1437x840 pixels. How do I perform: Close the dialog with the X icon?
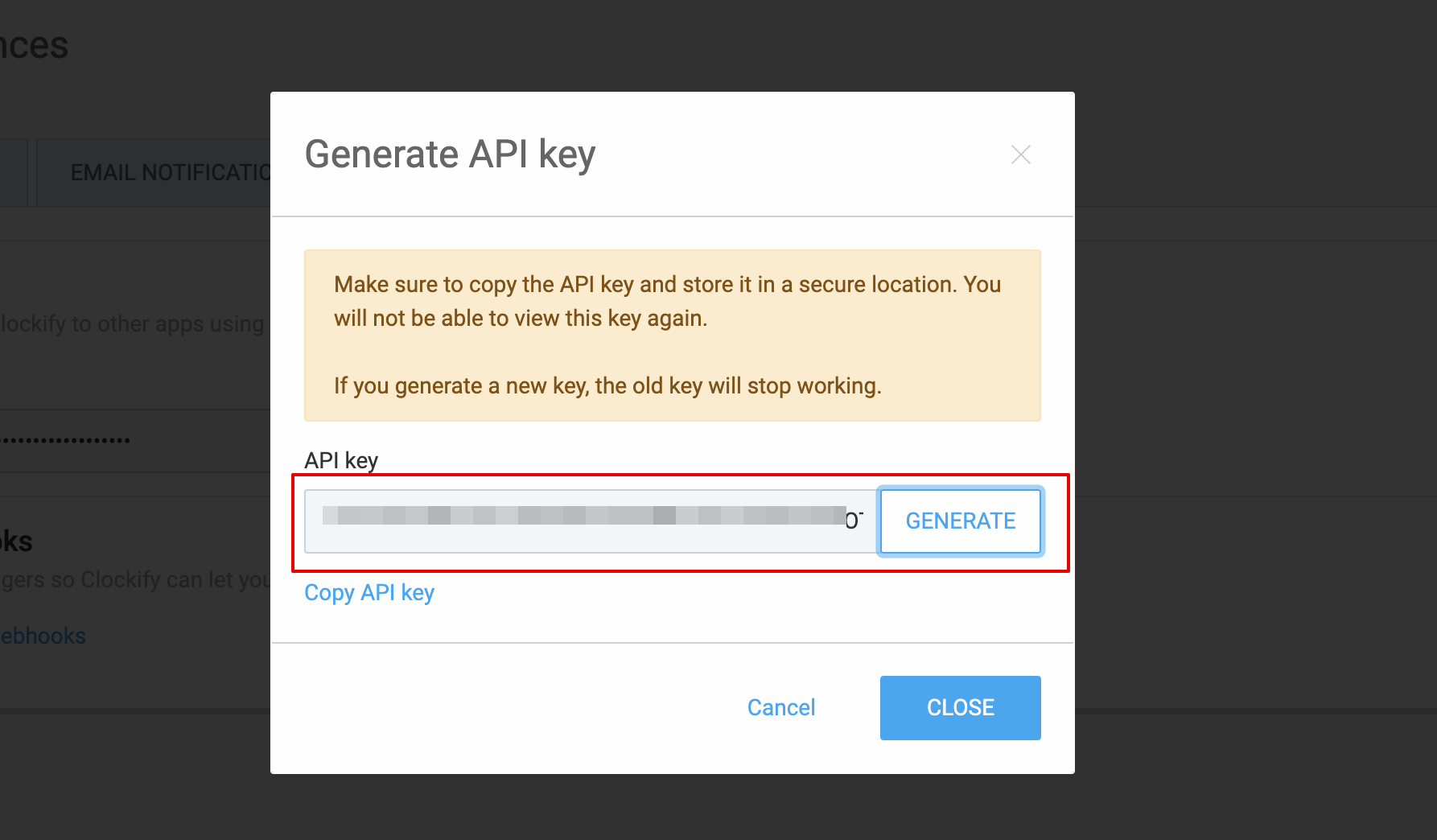(x=1020, y=154)
